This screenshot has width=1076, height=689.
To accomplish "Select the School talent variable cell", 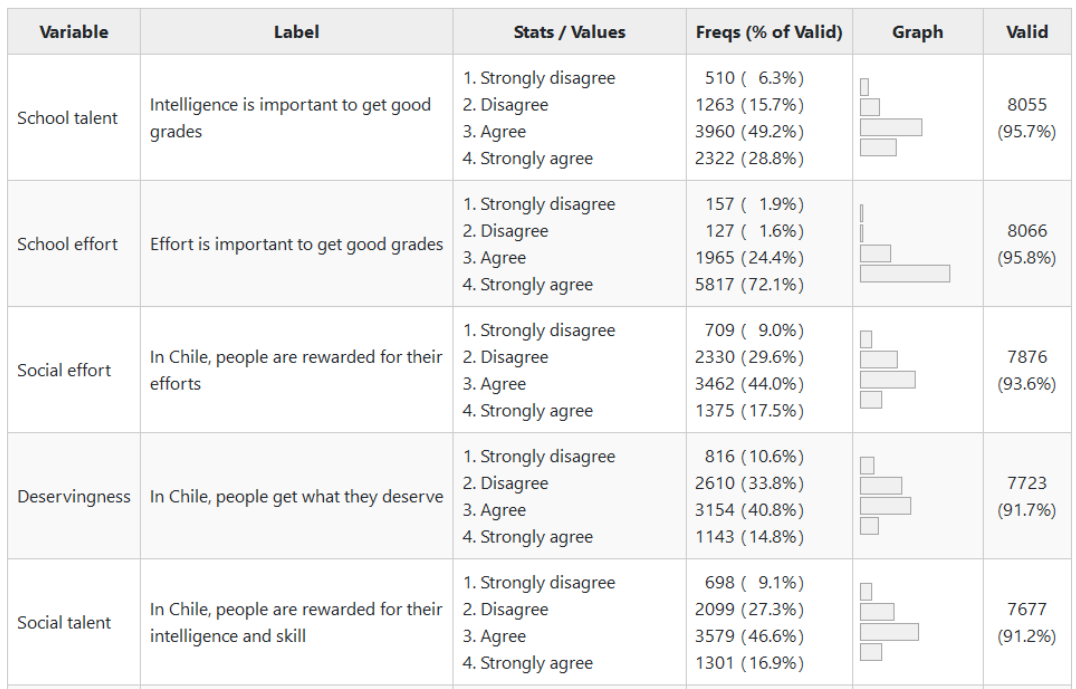I will 67,118.
